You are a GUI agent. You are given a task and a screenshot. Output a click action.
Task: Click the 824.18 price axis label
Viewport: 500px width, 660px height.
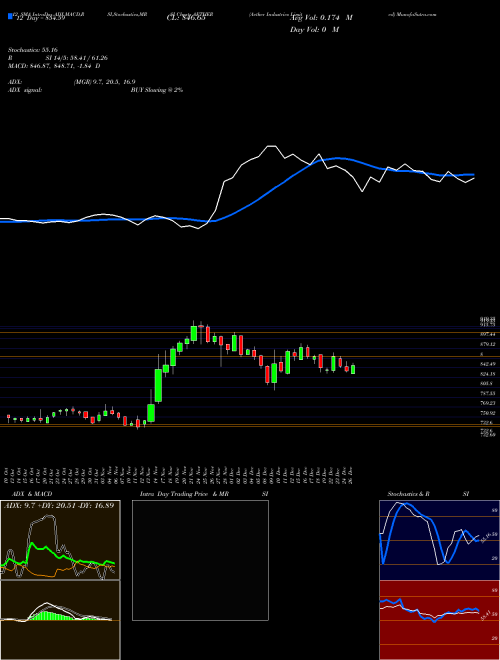[489, 374]
